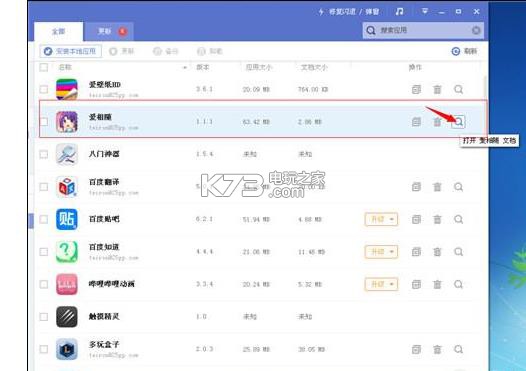Click the 更新 toolbar button
This screenshot has width=526, height=371.
coord(121,51)
